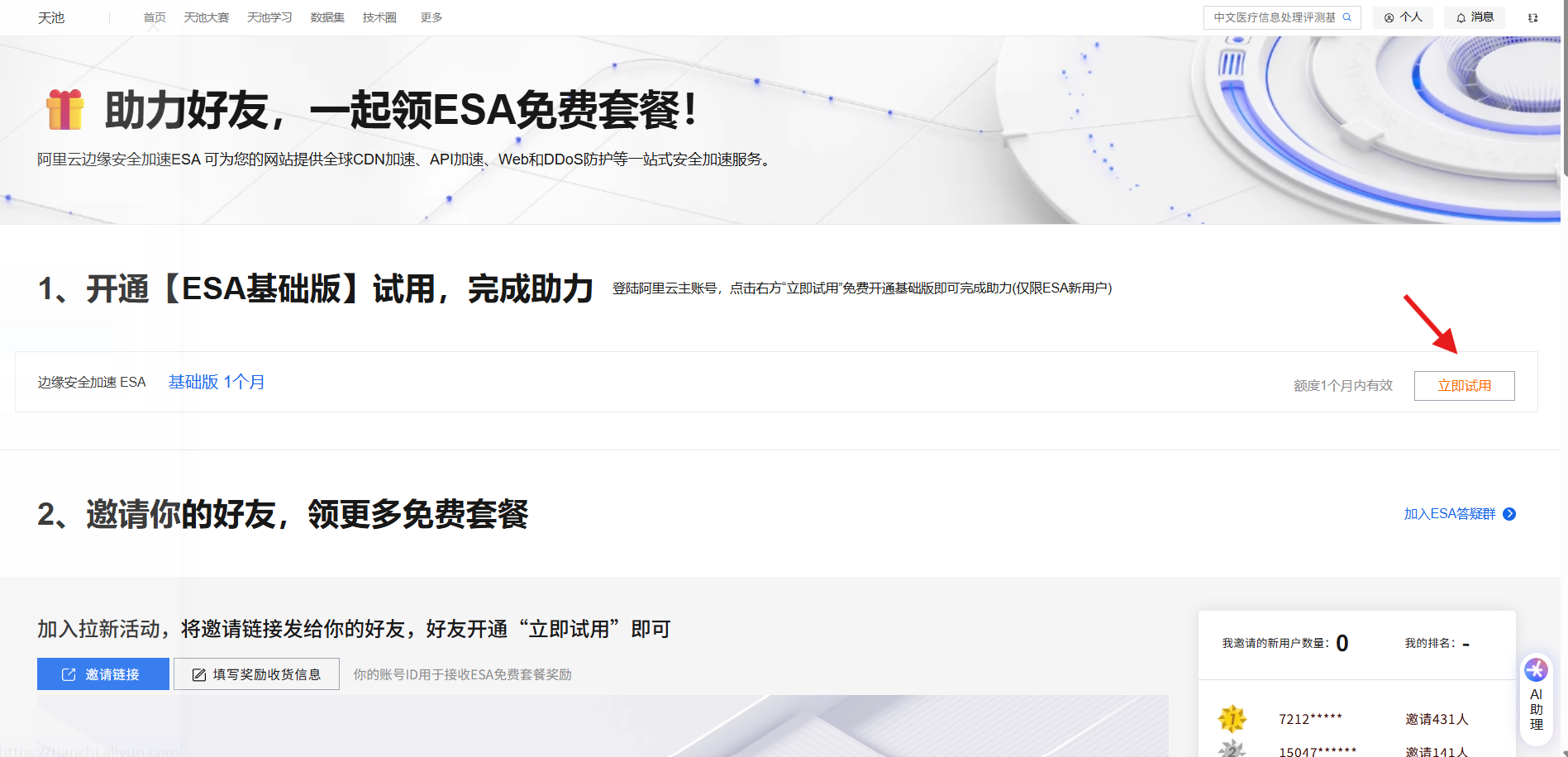
Task: Click the 边缘安全加速 ESA label
Action: (x=92, y=382)
